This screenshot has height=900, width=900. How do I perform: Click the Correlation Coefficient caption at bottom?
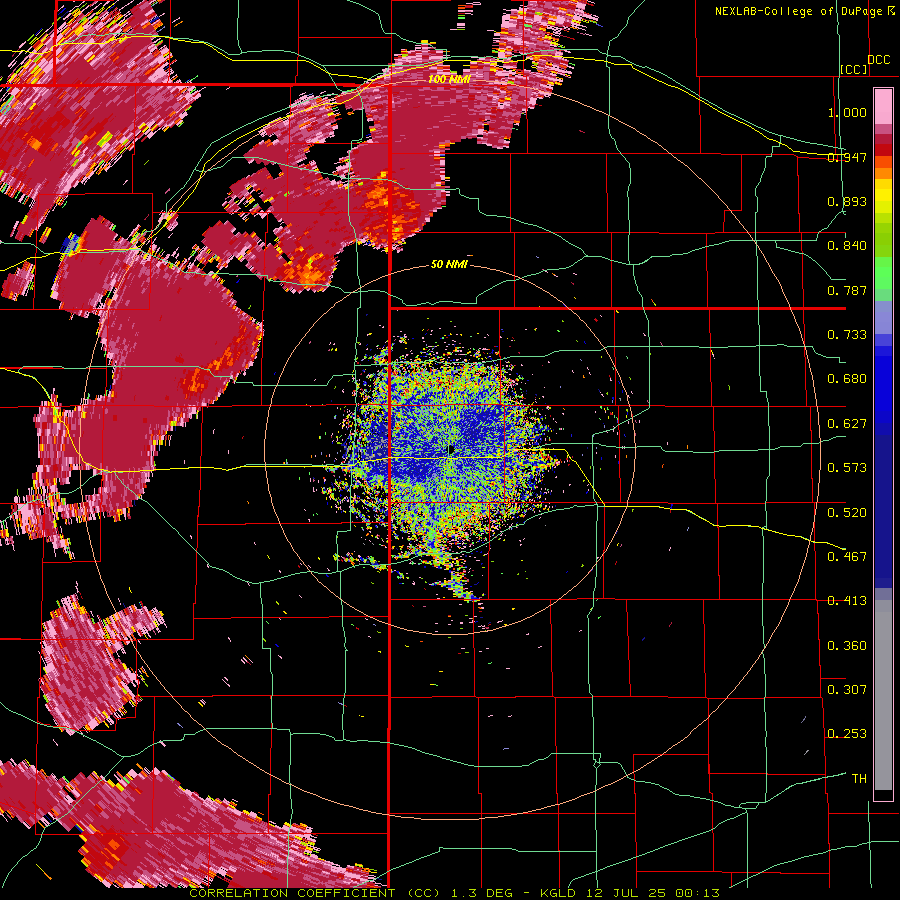[x=455, y=893]
